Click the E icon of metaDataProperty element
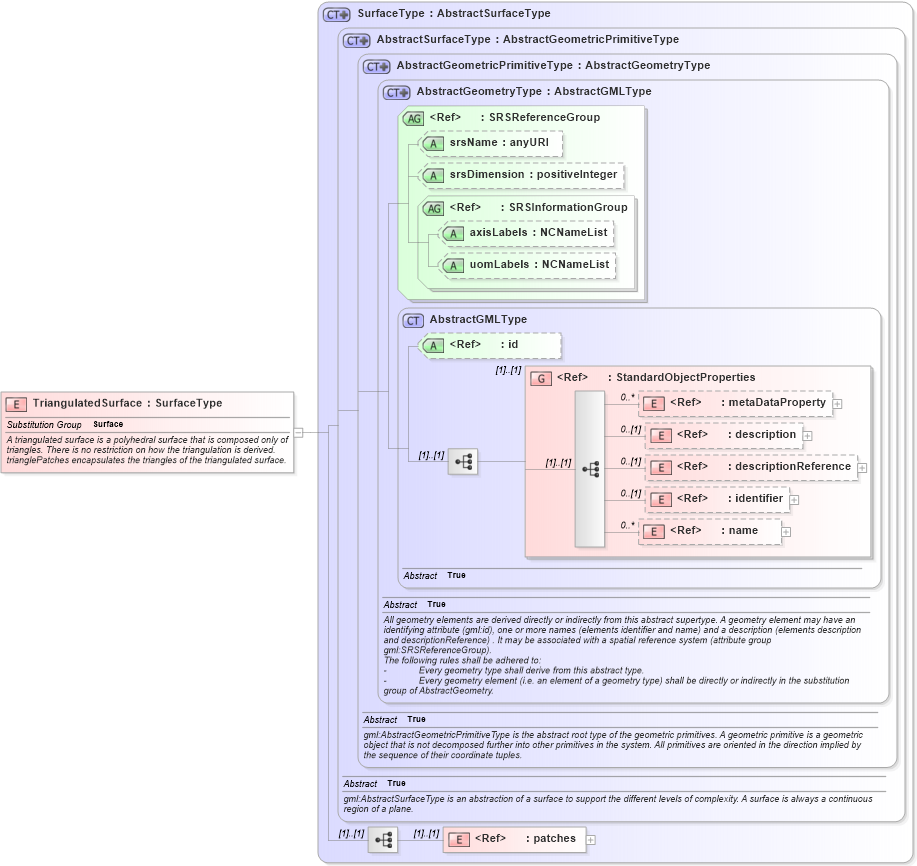 [653, 403]
